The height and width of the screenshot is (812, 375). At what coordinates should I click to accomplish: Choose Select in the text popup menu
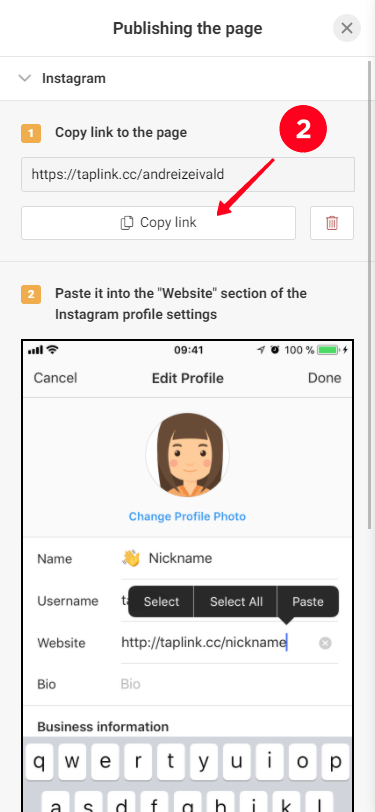click(x=162, y=602)
